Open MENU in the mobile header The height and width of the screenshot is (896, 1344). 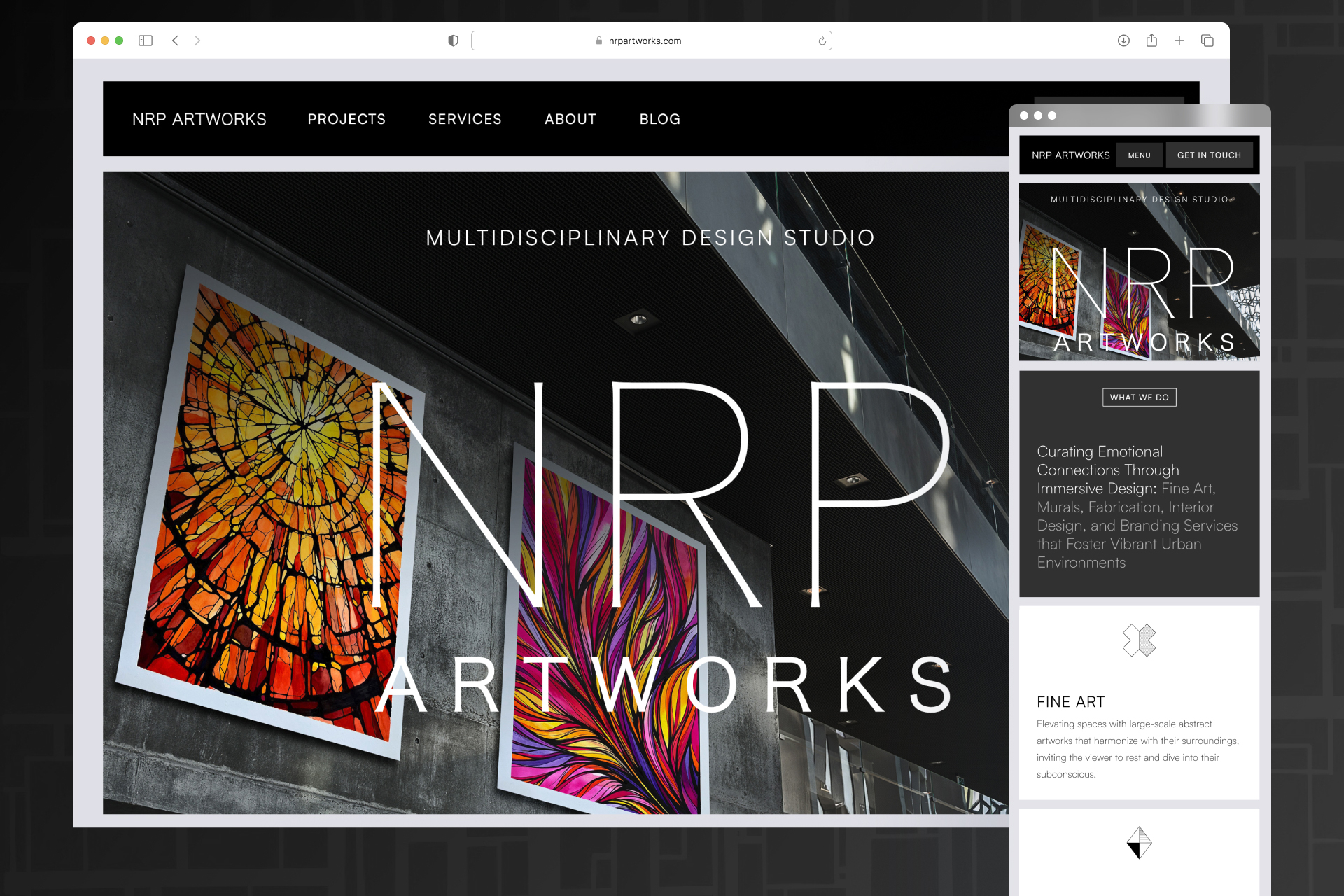tap(1140, 155)
